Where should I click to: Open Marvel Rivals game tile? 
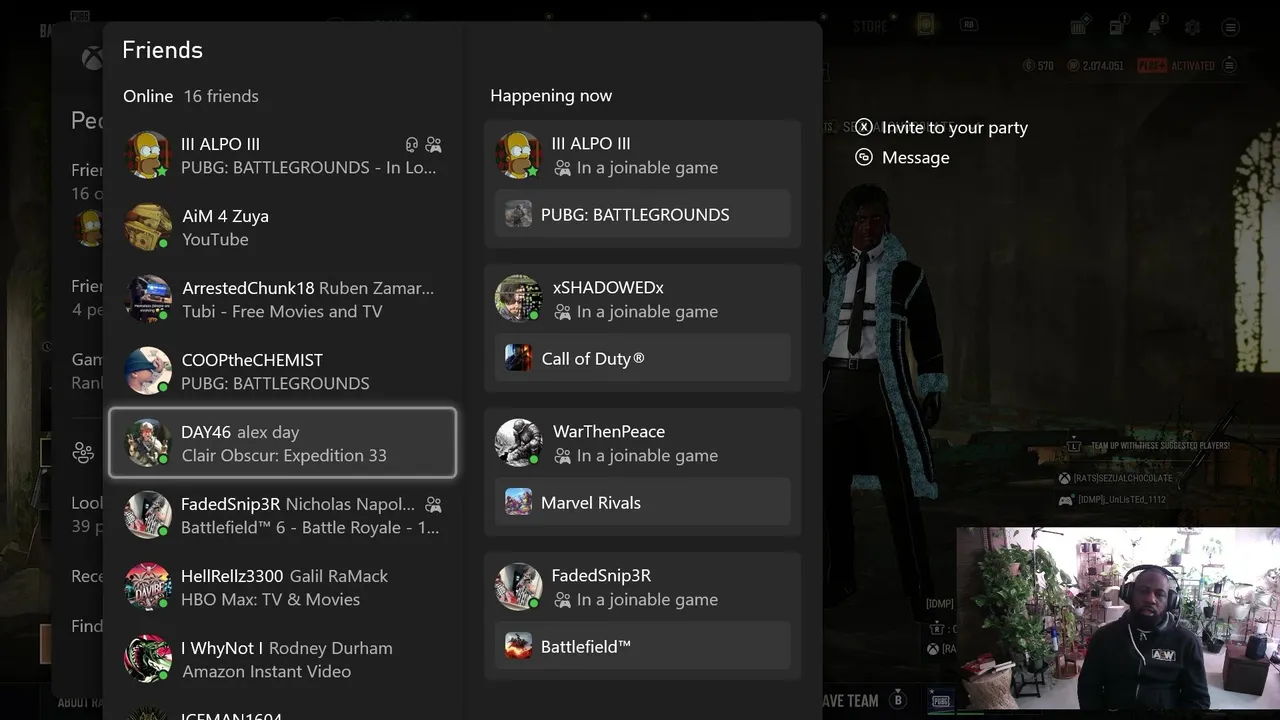coord(642,502)
